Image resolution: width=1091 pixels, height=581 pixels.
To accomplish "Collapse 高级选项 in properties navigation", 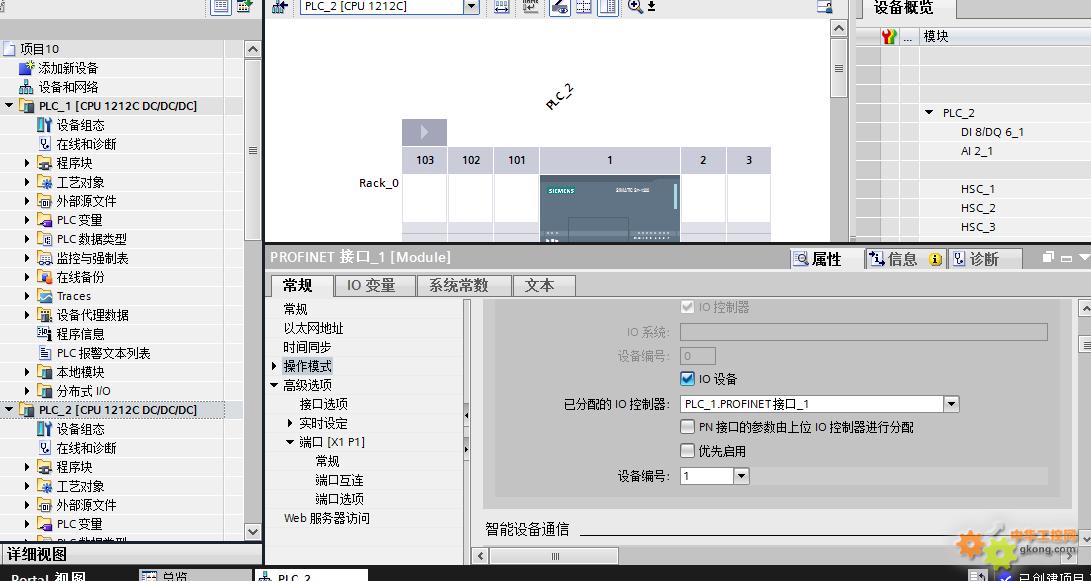I will click(274, 385).
